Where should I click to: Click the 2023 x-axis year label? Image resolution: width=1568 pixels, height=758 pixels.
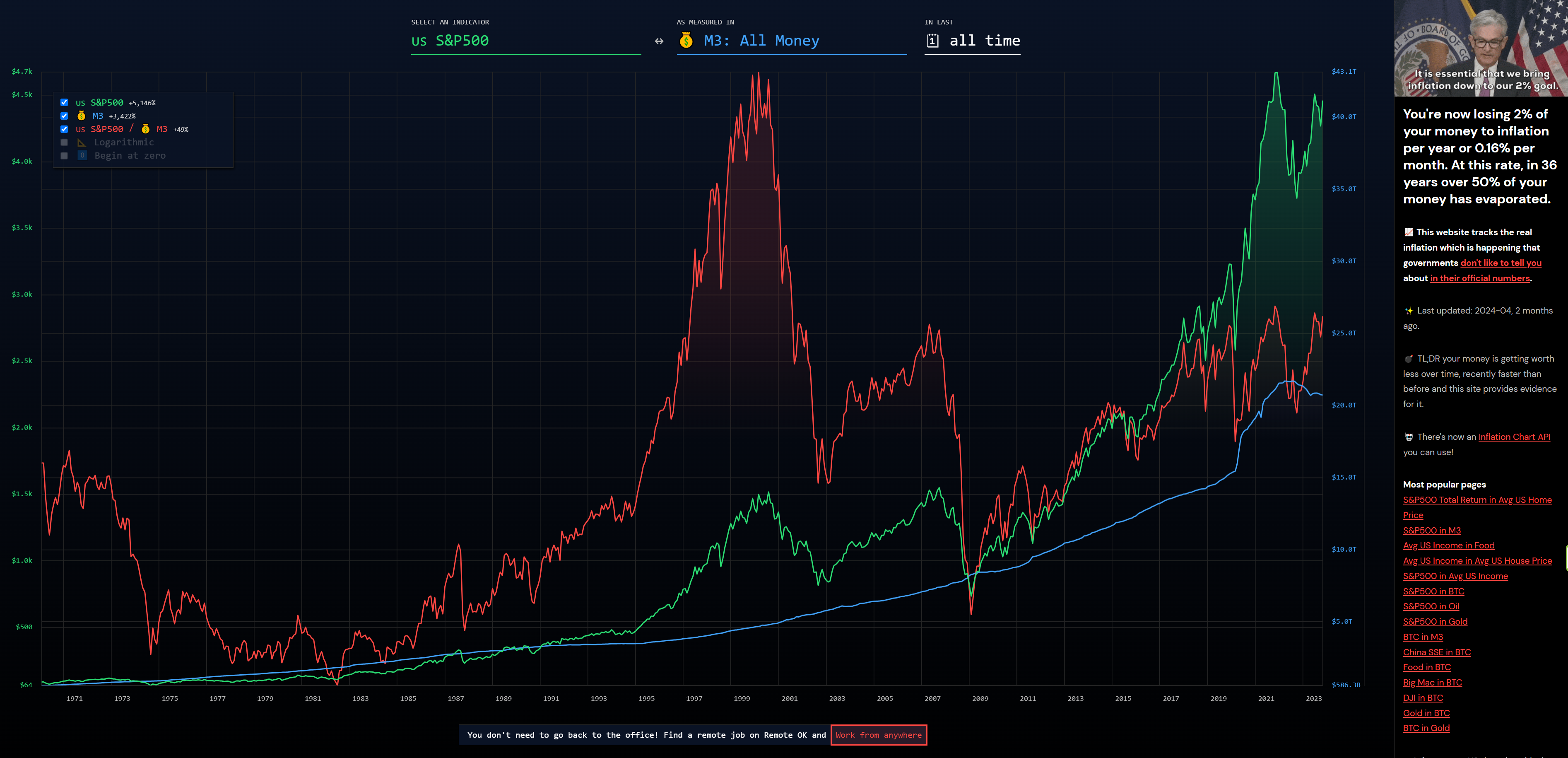(1313, 698)
